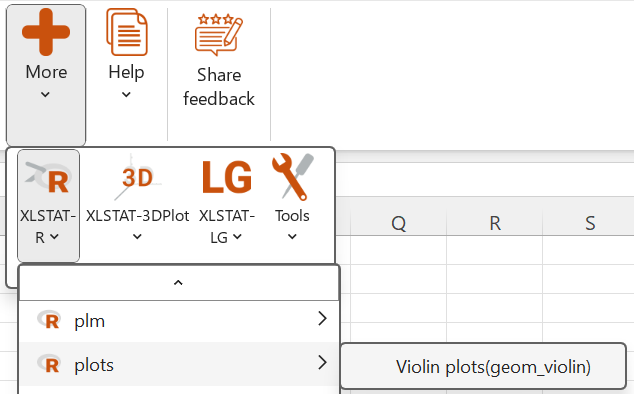Expand the plots submenu arrow

point(322,362)
